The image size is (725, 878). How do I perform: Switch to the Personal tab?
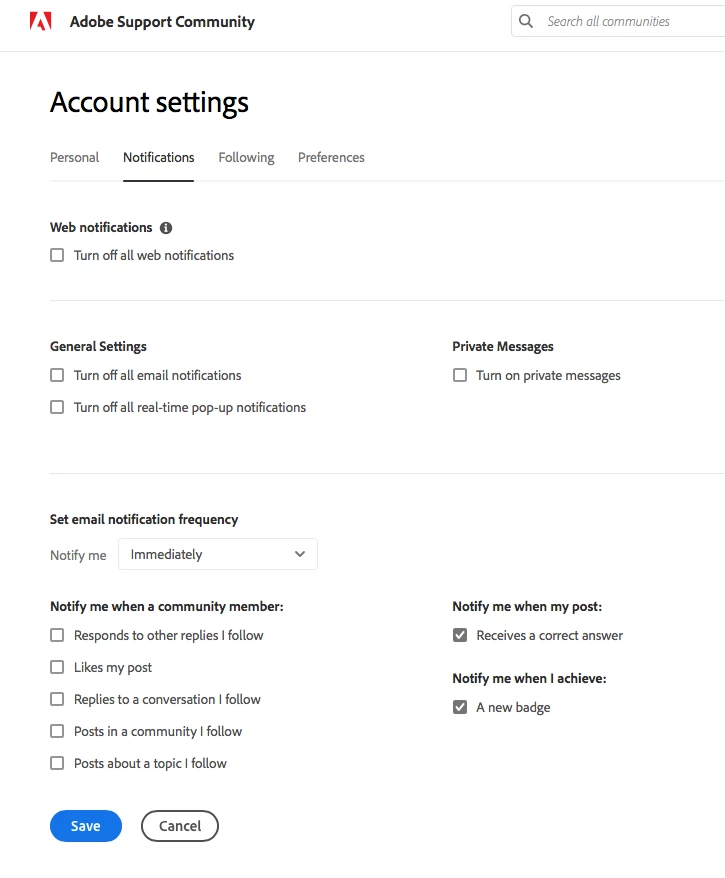point(75,157)
